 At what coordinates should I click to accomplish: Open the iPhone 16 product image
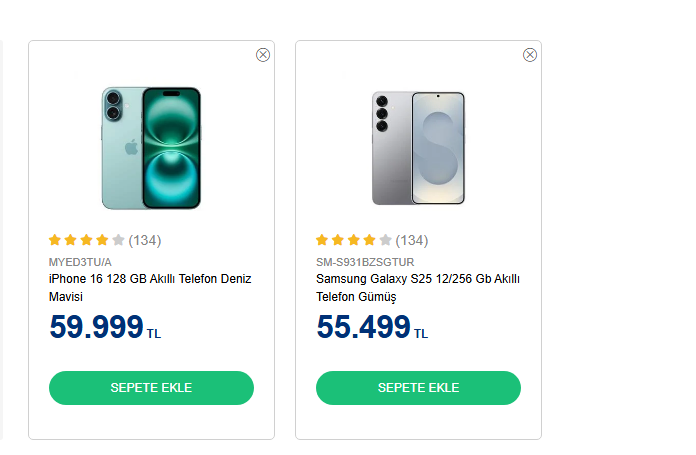click(x=151, y=147)
